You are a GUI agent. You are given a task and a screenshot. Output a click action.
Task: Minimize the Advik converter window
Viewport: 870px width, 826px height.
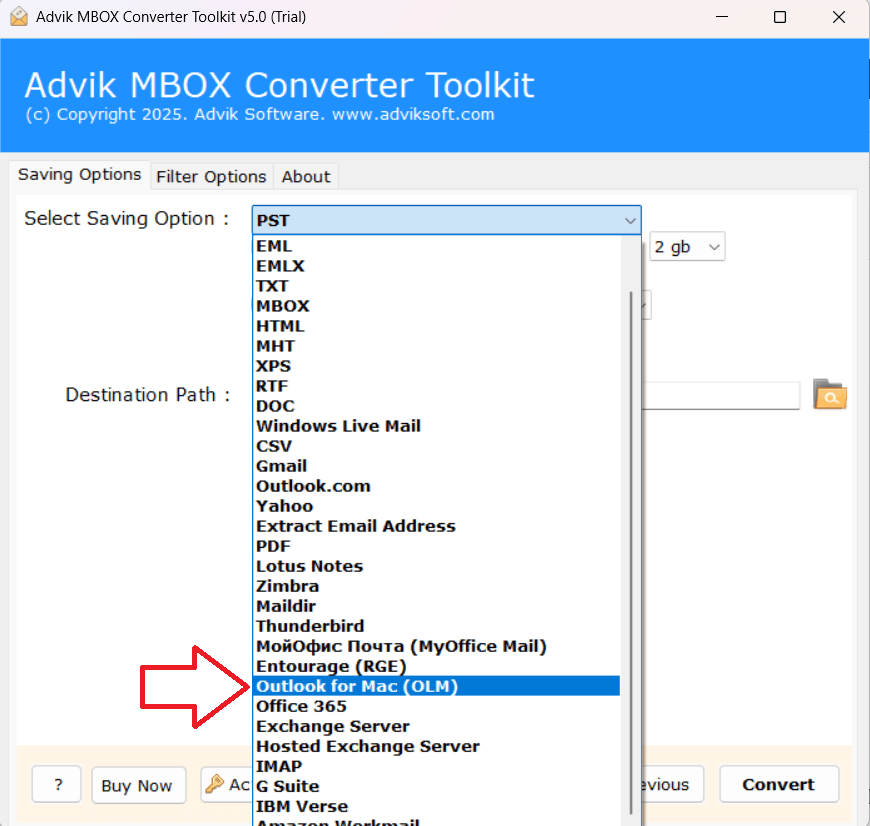click(722, 17)
